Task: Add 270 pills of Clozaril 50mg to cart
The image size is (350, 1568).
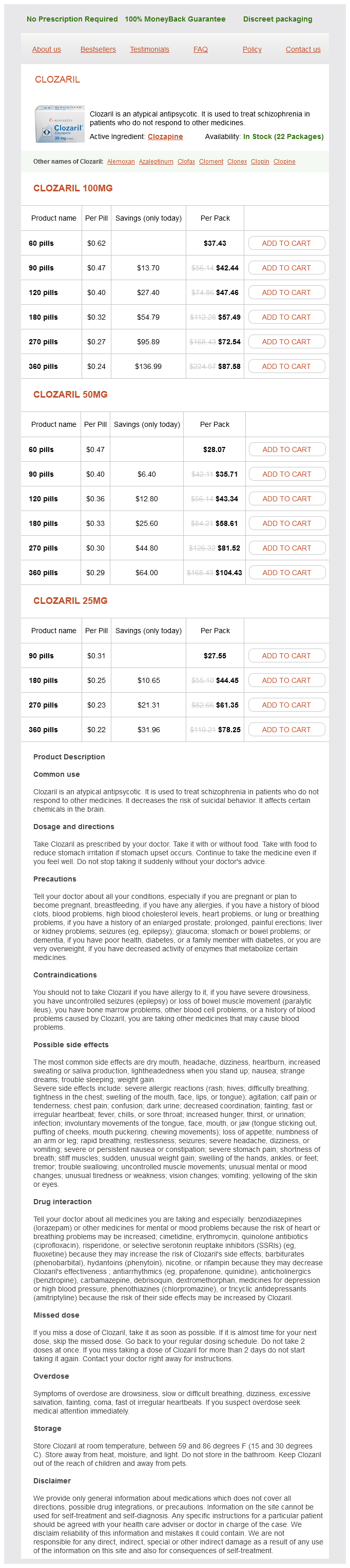Action: point(287,548)
